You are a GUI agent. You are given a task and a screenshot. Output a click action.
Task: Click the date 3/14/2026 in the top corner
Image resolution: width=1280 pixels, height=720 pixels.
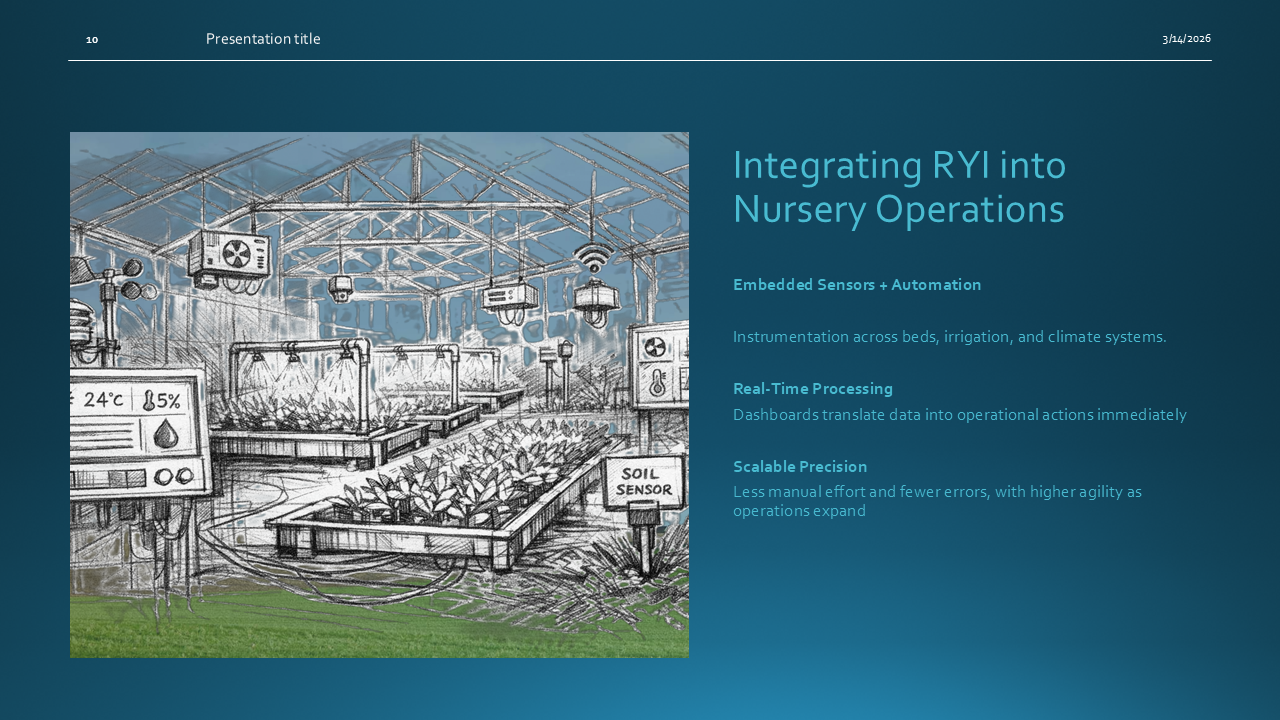(x=1186, y=39)
